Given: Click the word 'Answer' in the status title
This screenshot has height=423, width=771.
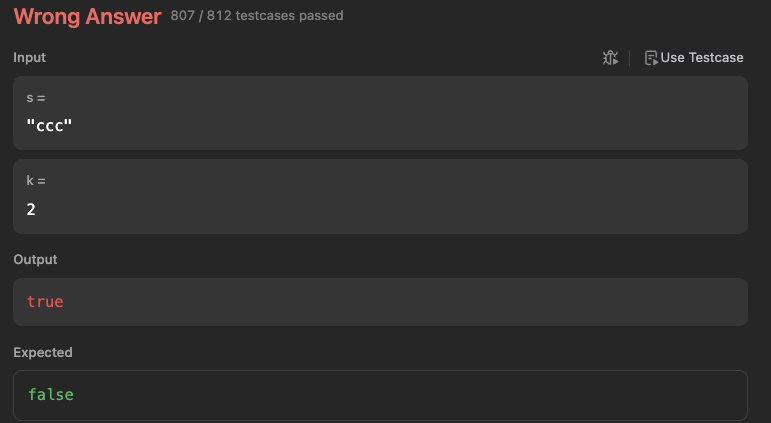Looking at the screenshot, I should (x=123, y=17).
